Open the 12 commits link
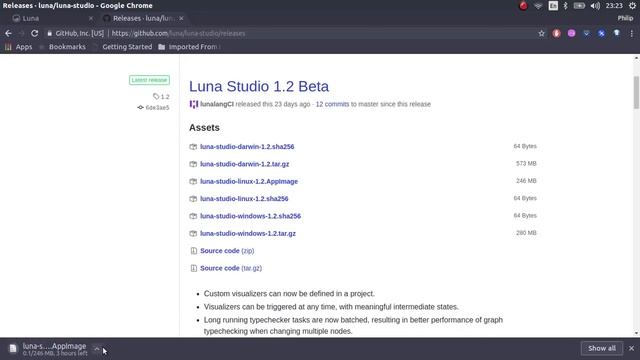Viewport: 640px width, 360px height. pyautogui.click(x=332, y=104)
